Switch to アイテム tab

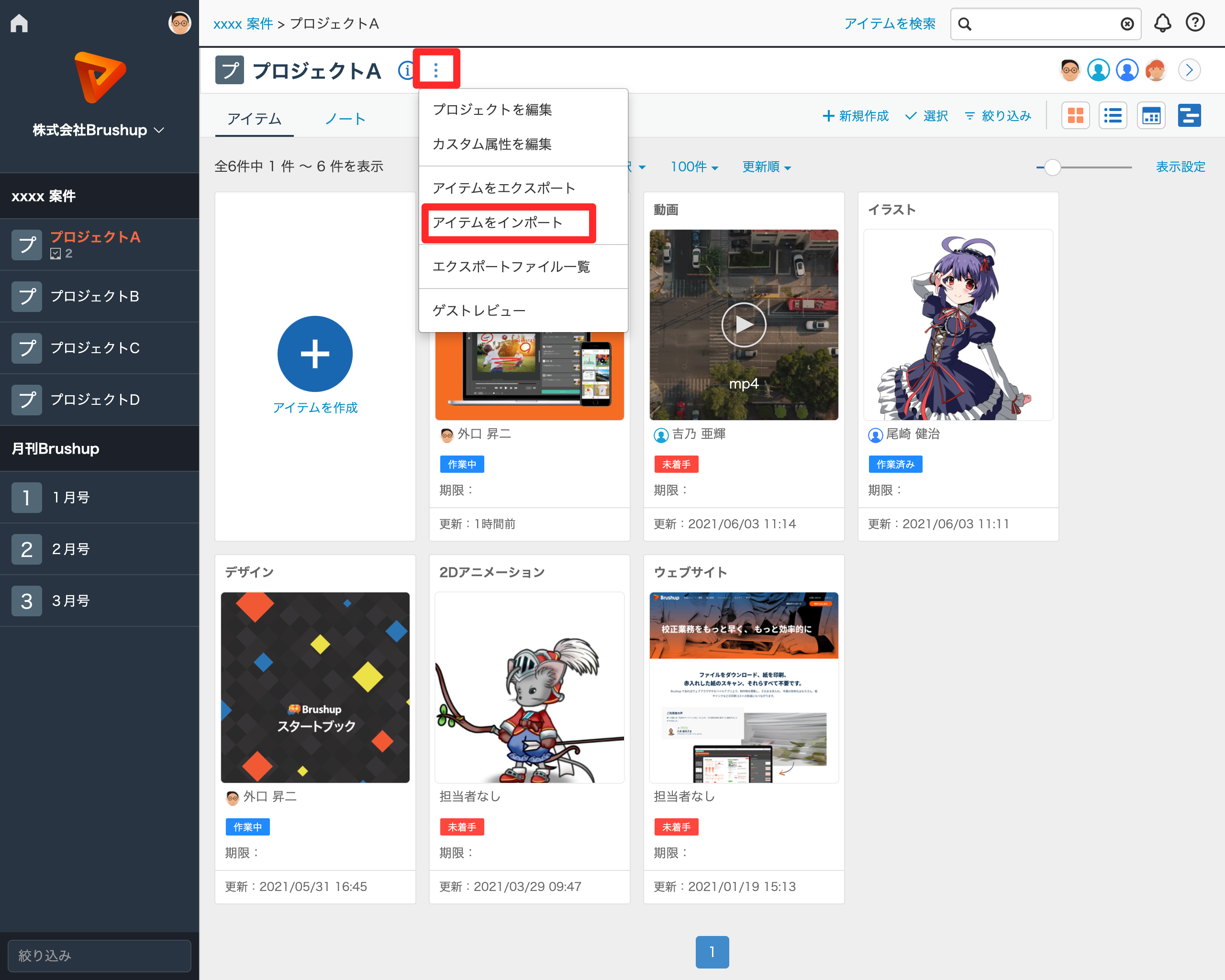(255, 119)
